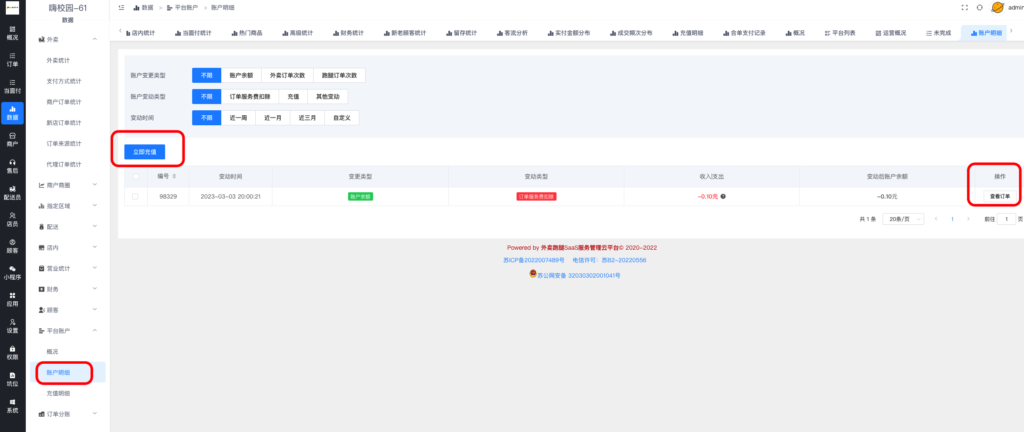Click the 商户 sidebar icon
Viewport: 1024px width, 432px height.
[x=12, y=139]
